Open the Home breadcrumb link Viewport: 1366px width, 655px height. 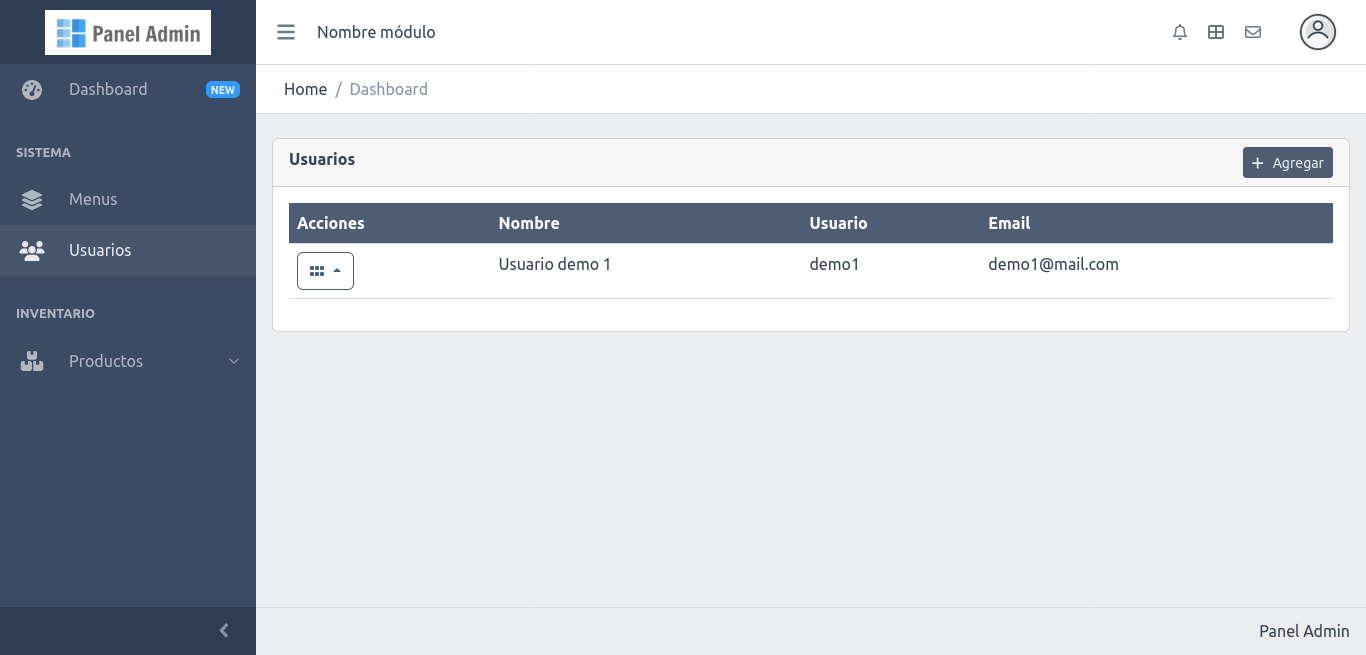[x=305, y=89]
